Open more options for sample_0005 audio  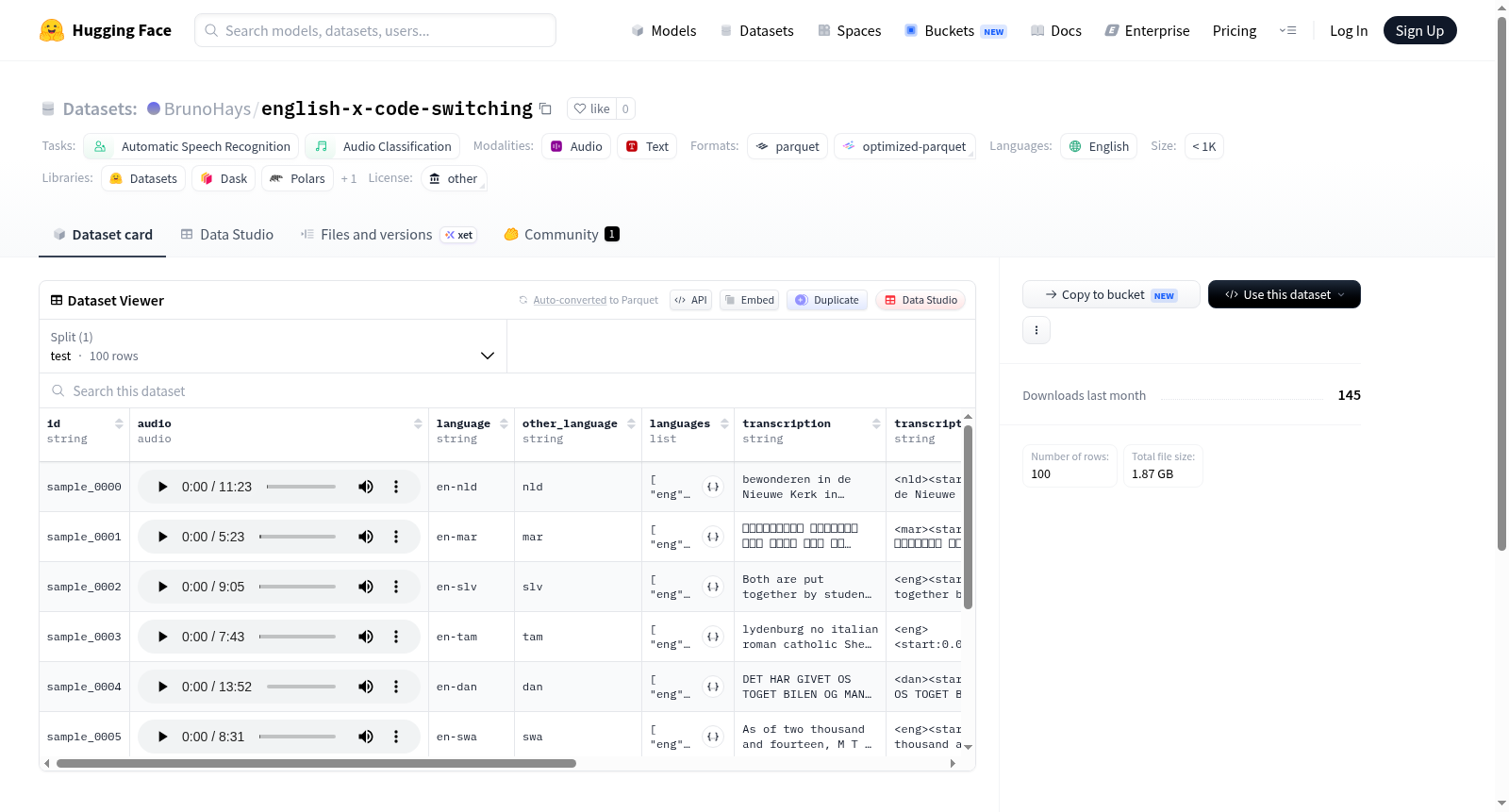[396, 737]
